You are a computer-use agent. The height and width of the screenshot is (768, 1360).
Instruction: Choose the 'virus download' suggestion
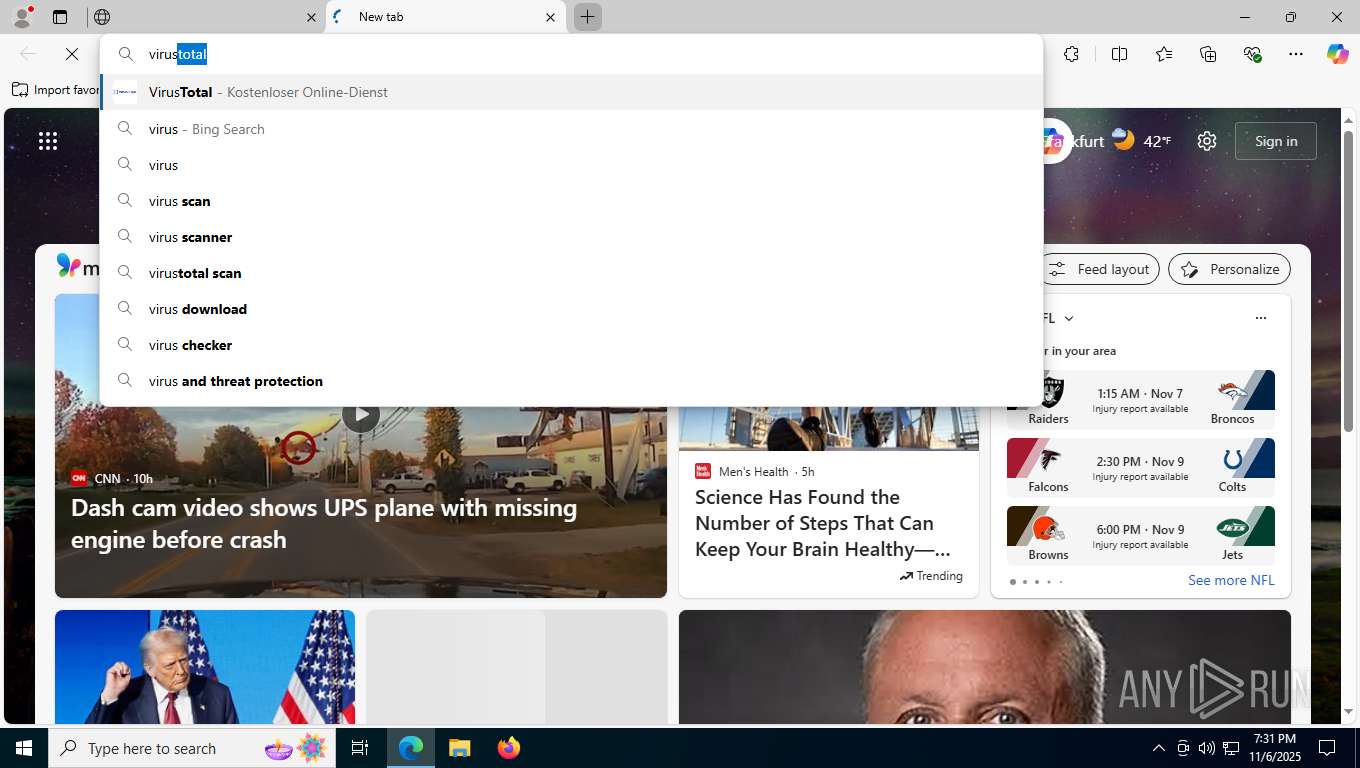(571, 309)
